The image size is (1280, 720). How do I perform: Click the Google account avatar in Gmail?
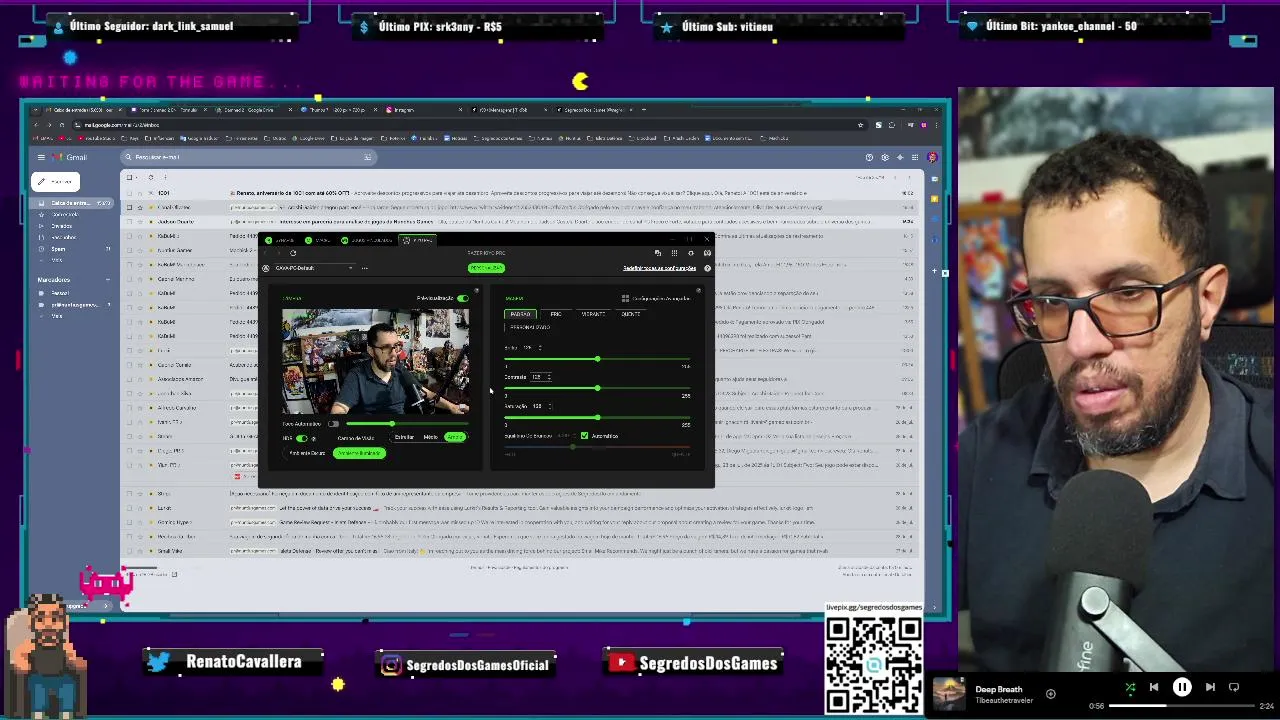click(932, 157)
